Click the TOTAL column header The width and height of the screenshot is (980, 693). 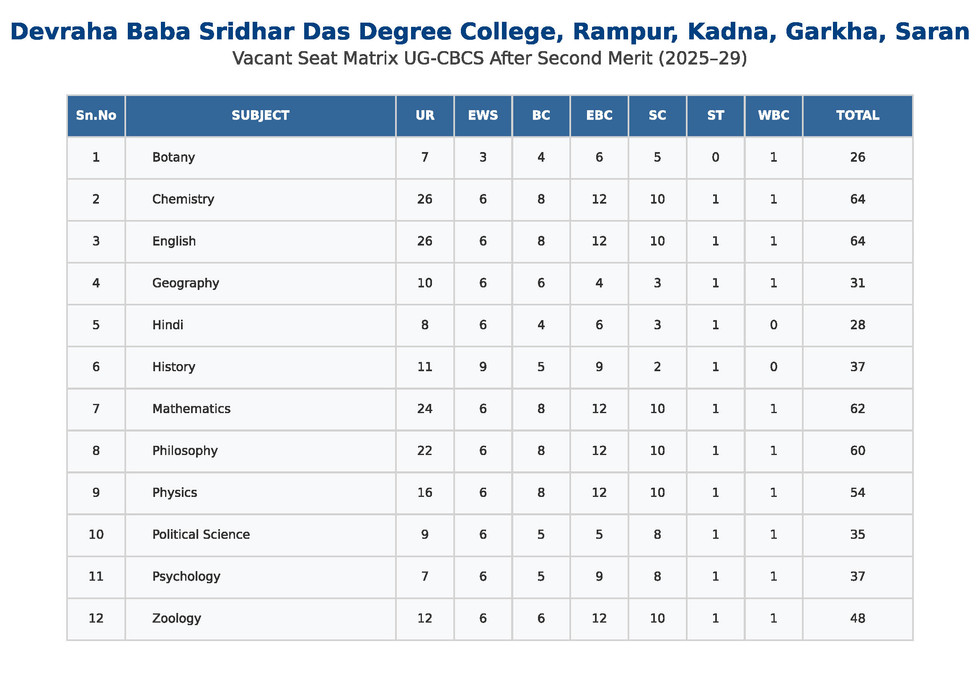(x=857, y=115)
